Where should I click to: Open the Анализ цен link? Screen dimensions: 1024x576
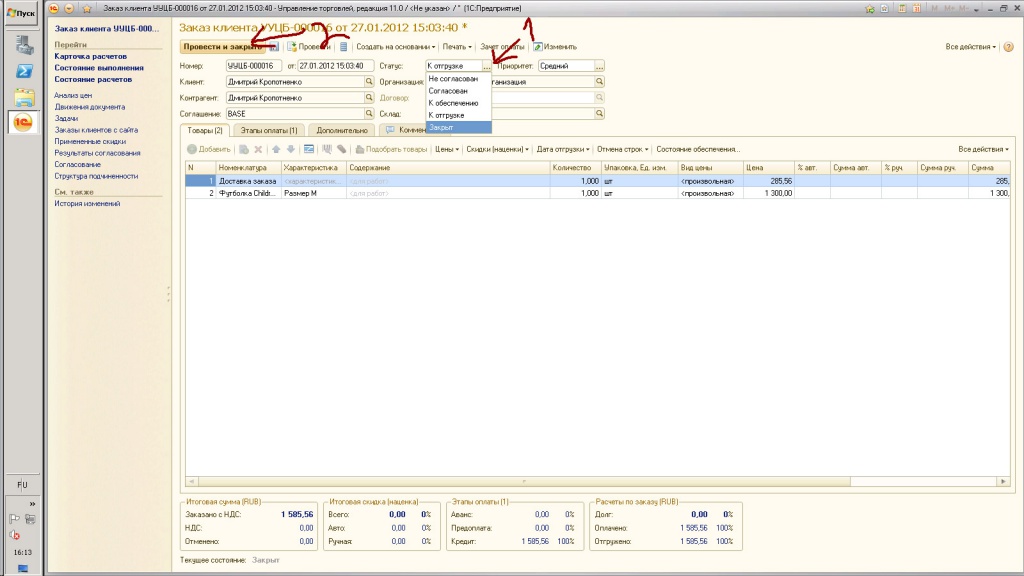[73, 95]
